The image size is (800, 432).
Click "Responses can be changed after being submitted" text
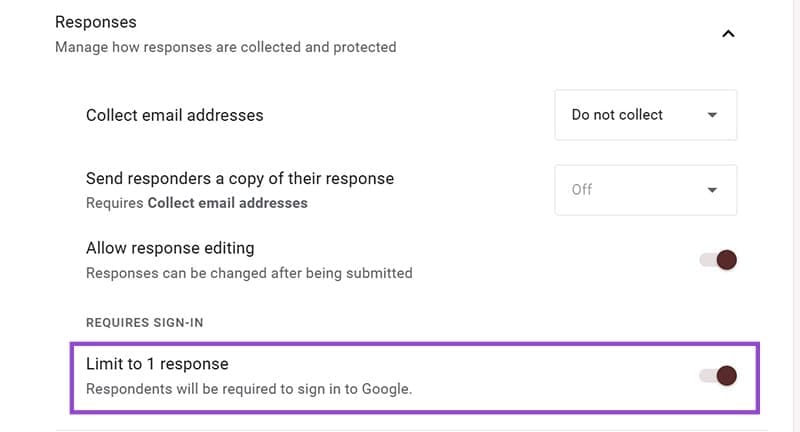249,272
